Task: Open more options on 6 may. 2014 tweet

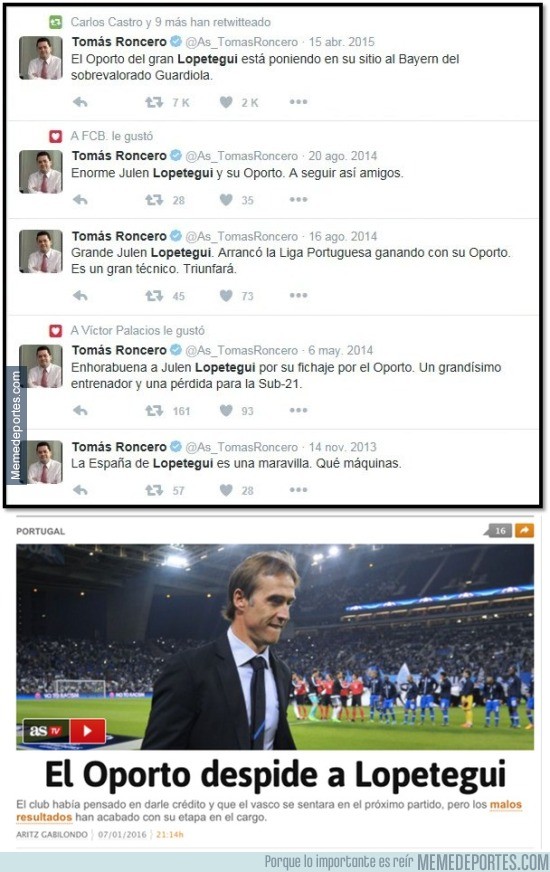Action: [298, 410]
